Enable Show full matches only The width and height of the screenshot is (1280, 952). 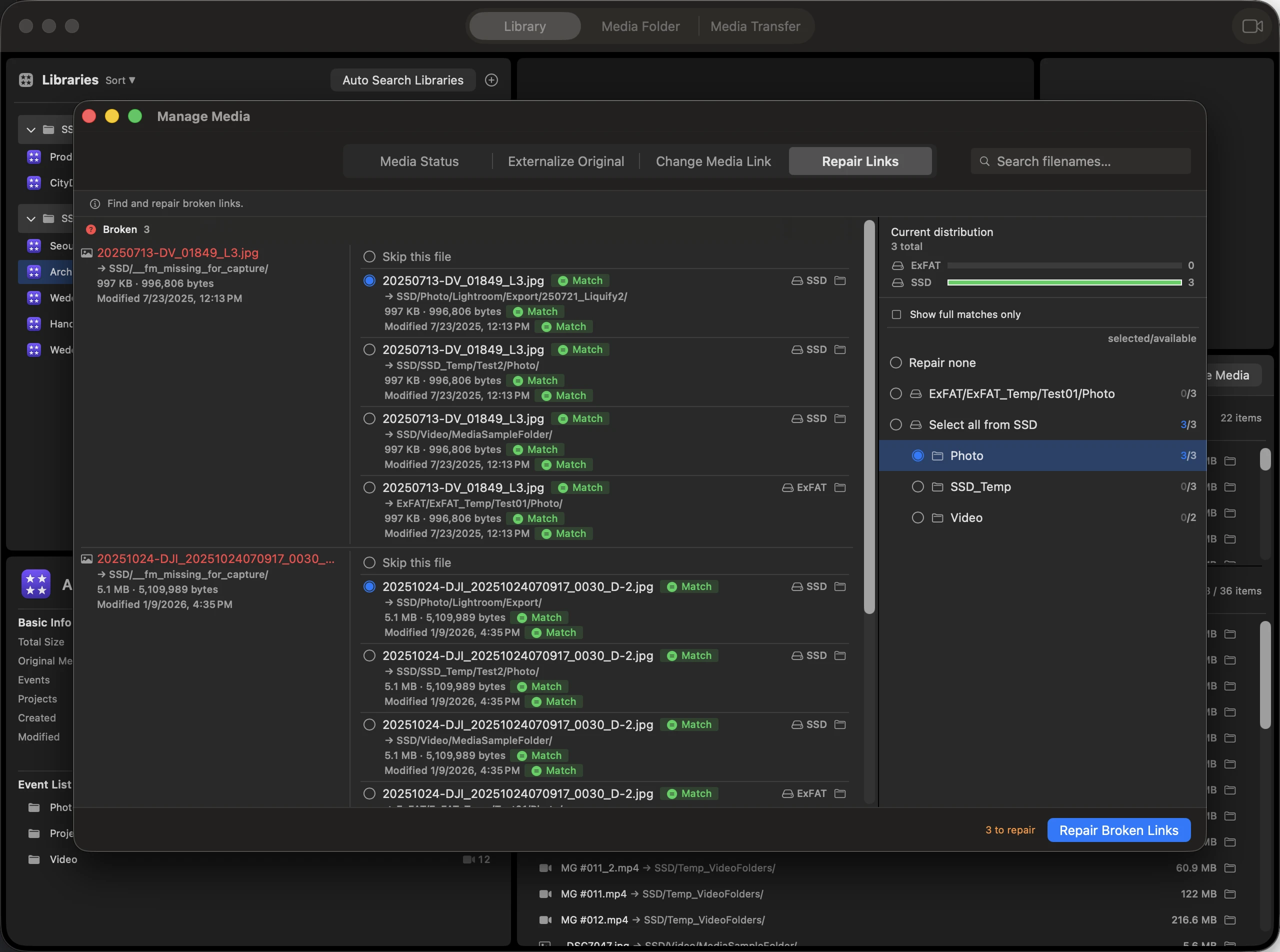coord(896,314)
